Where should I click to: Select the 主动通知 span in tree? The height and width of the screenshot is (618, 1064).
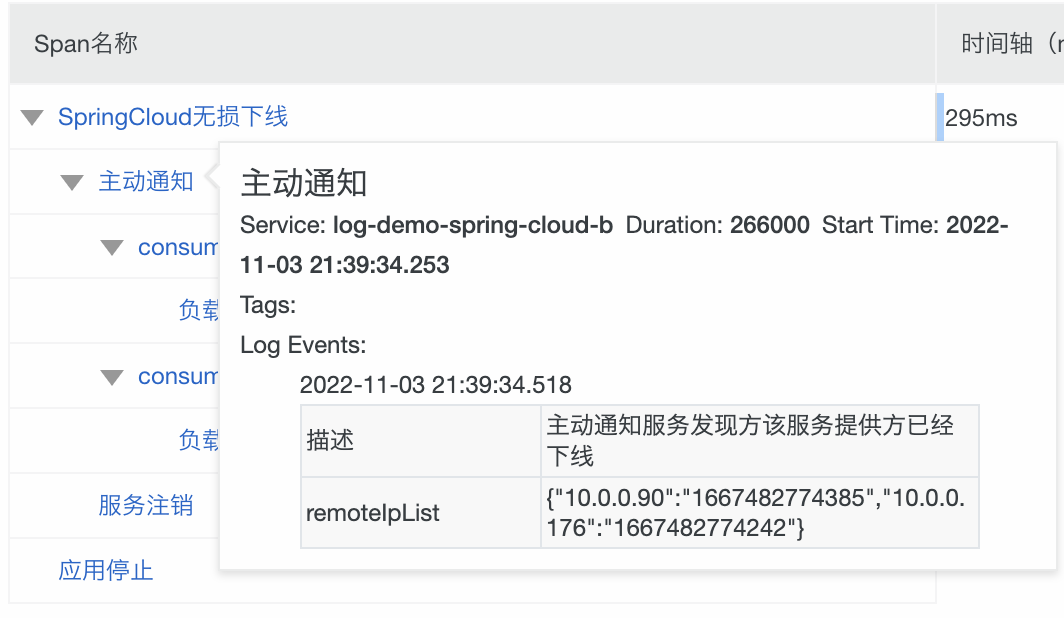point(146,182)
